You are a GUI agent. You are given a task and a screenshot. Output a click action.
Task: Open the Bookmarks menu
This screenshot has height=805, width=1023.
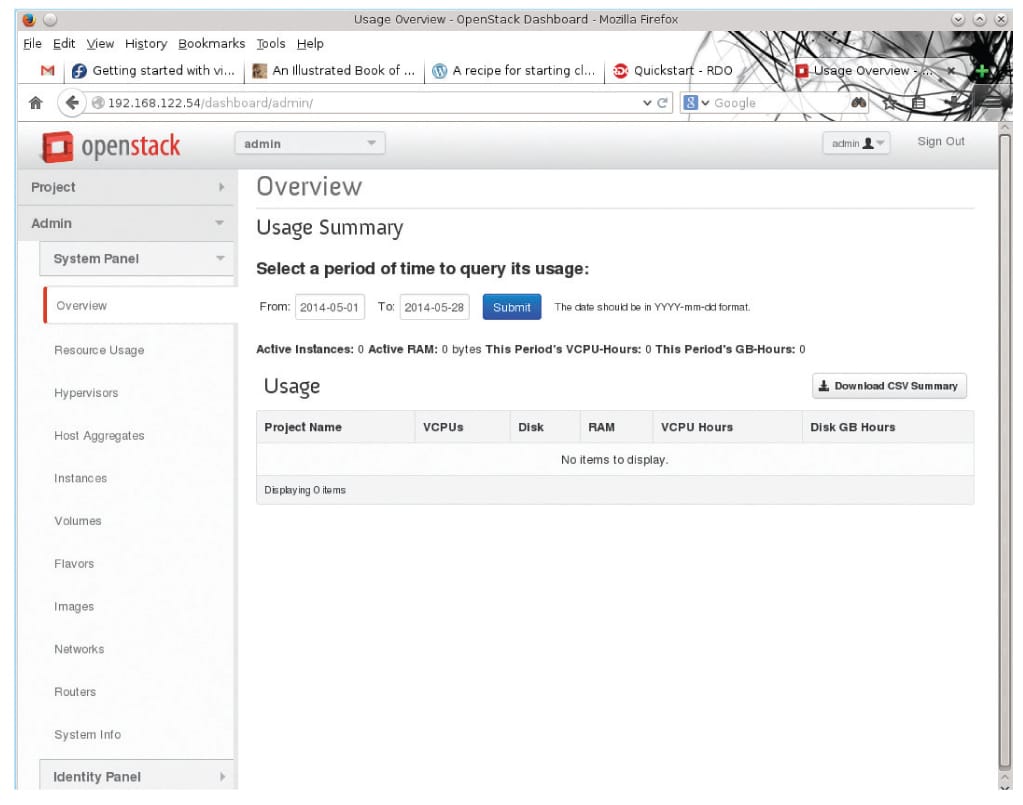coord(211,43)
